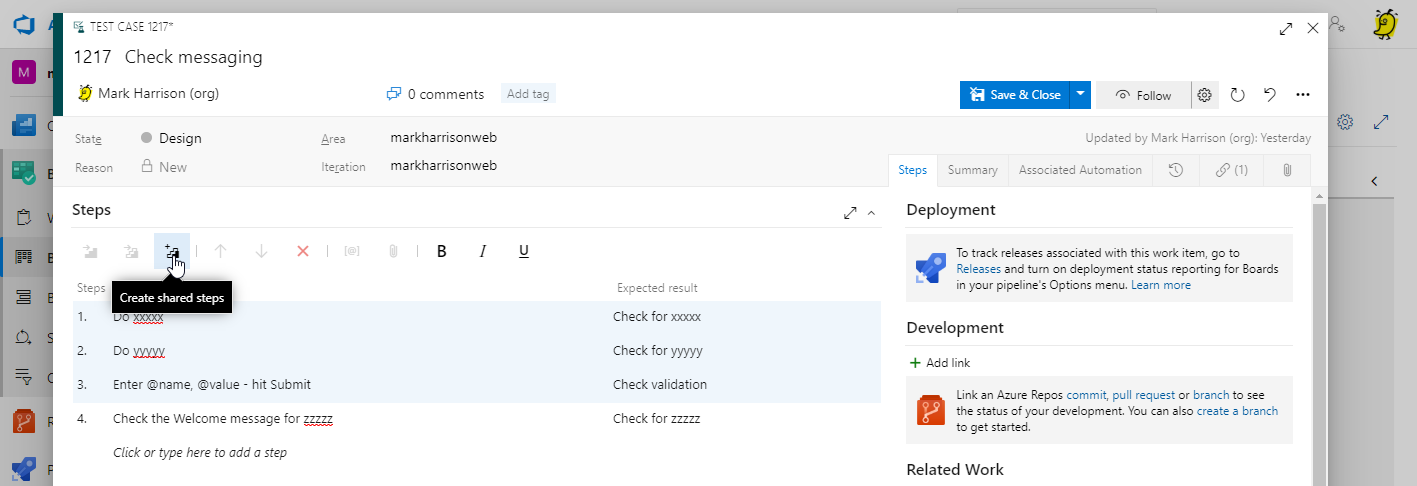This screenshot has height=486, width=1417.
Task: Refresh the work item
Action: pos(1237,95)
